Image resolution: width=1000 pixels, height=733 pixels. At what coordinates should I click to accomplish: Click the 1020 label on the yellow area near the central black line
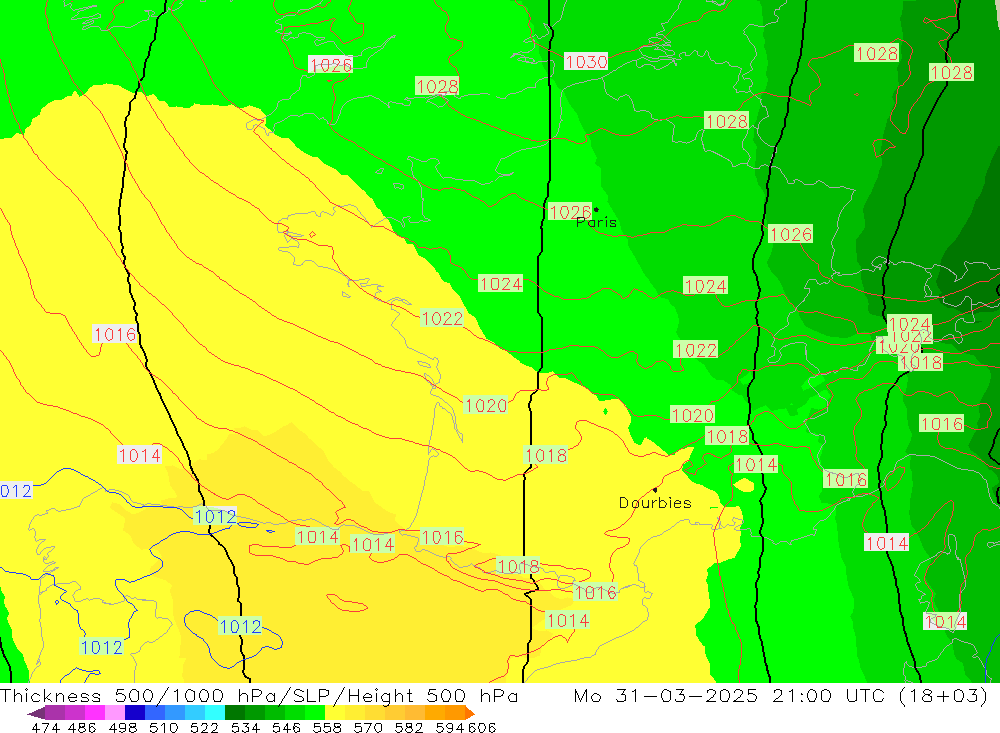486,405
